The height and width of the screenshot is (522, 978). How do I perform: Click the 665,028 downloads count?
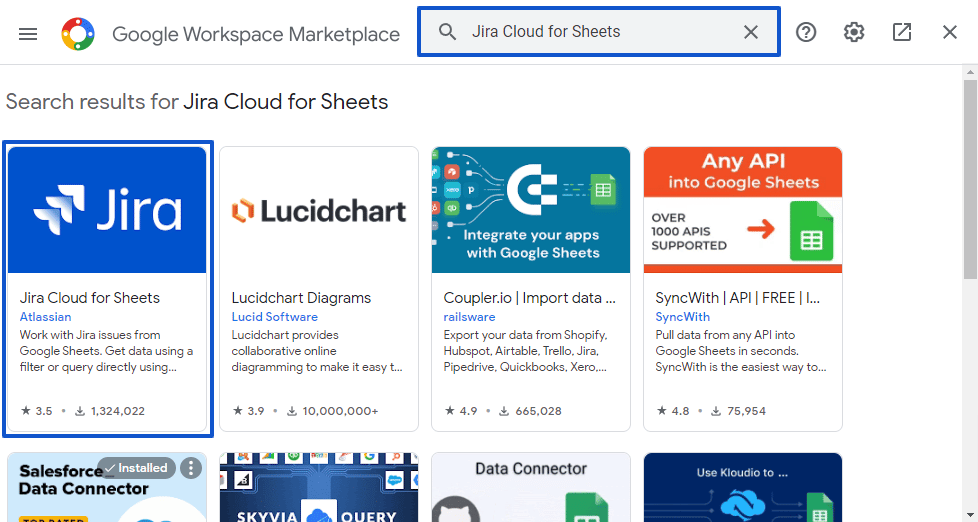[x=530, y=411]
